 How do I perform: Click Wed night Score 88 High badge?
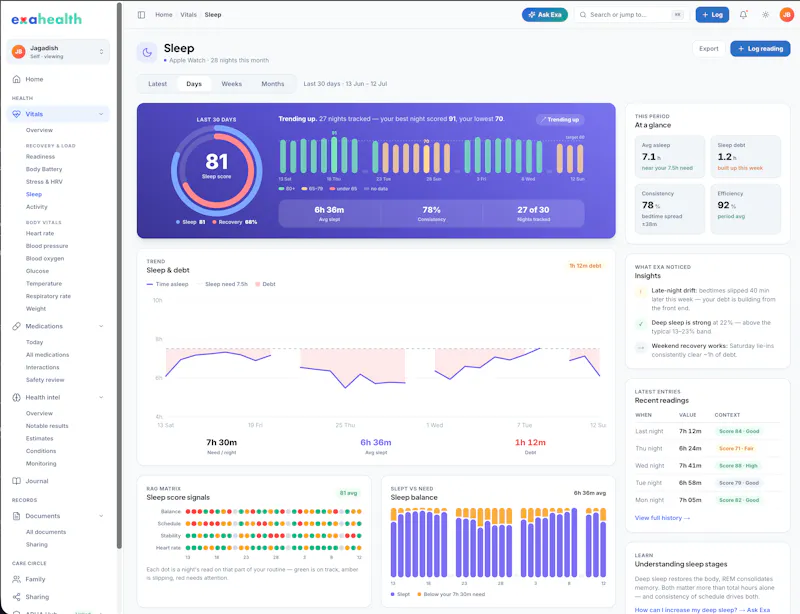738,465
